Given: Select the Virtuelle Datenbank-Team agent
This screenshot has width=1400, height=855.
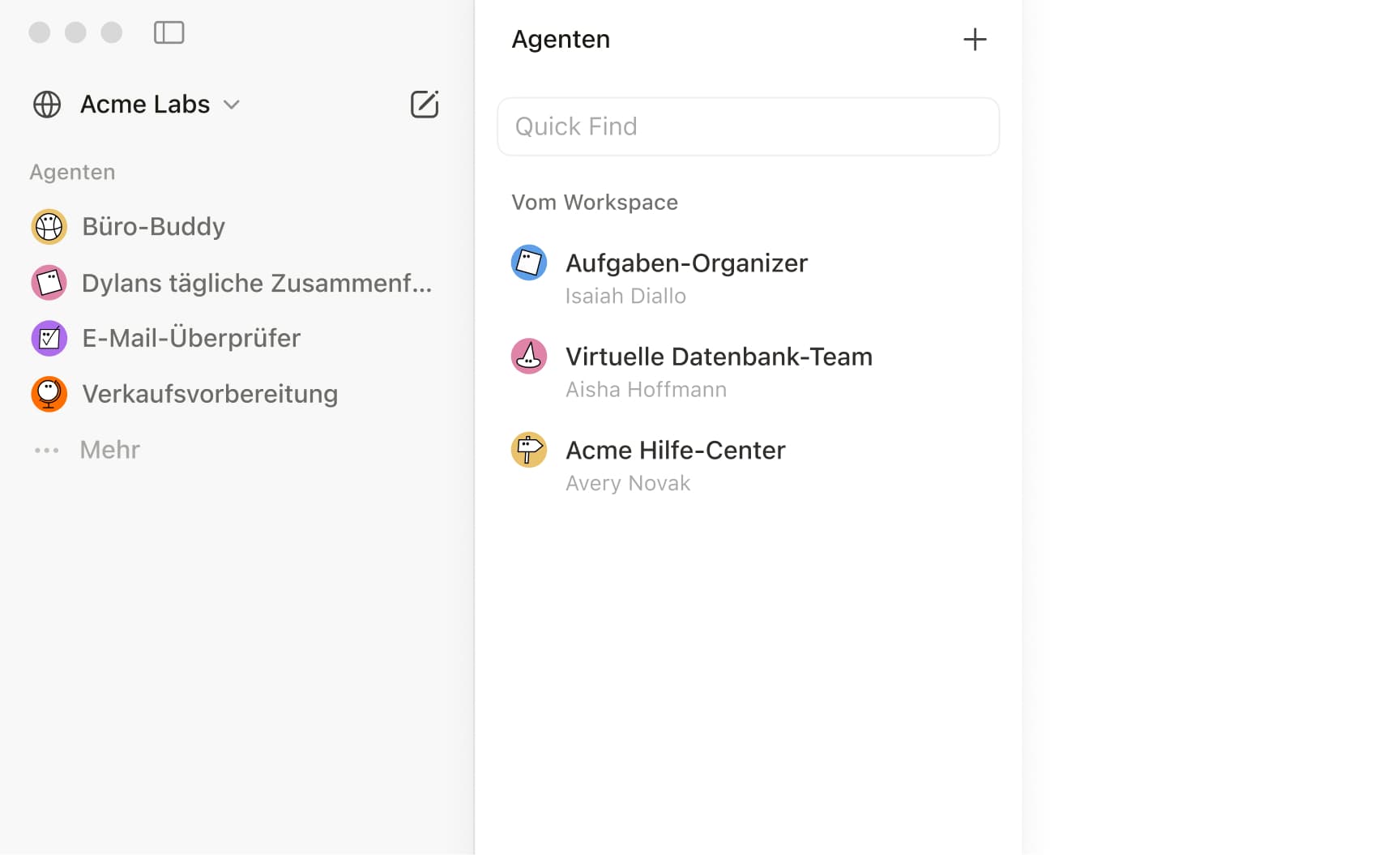Looking at the screenshot, I should click(x=719, y=357).
